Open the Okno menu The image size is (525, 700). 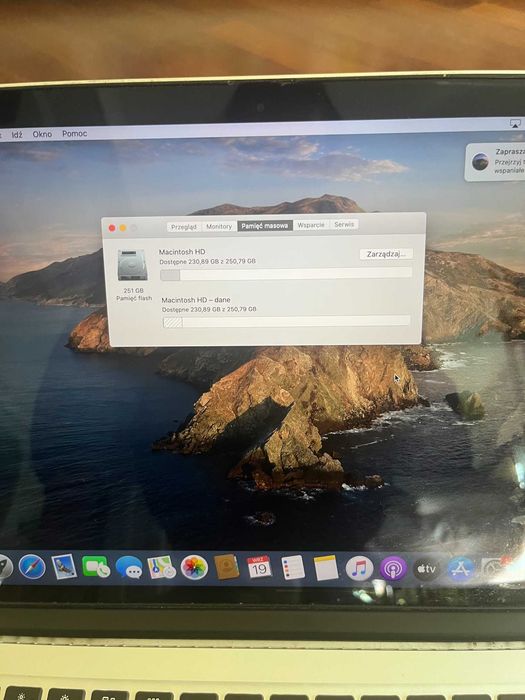click(42, 134)
